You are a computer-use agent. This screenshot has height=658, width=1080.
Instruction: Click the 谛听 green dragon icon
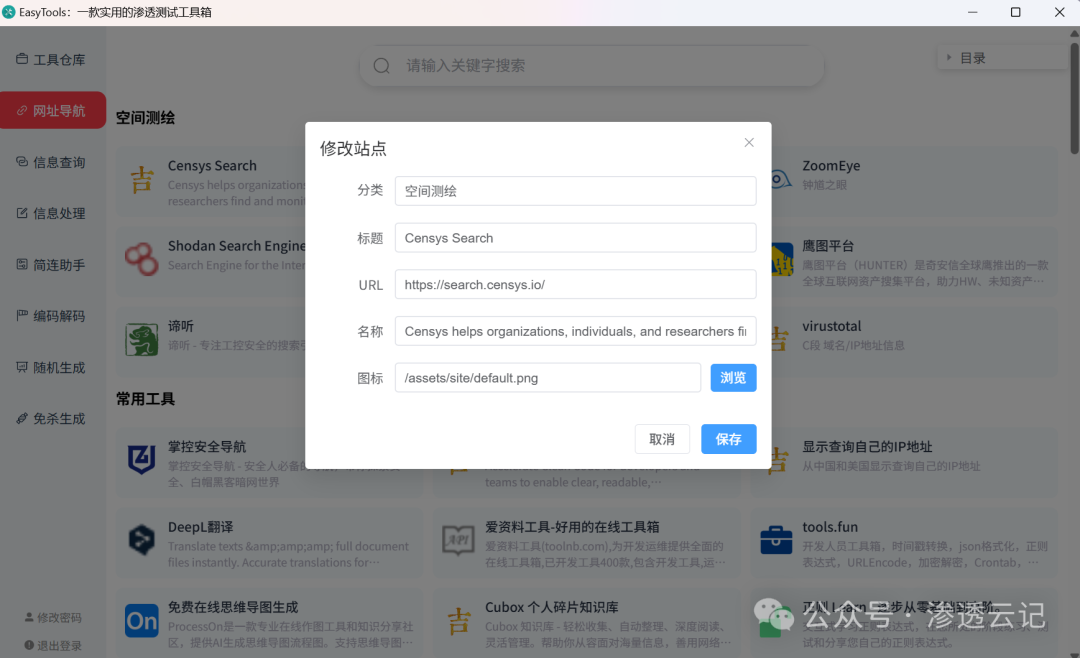tap(142, 340)
